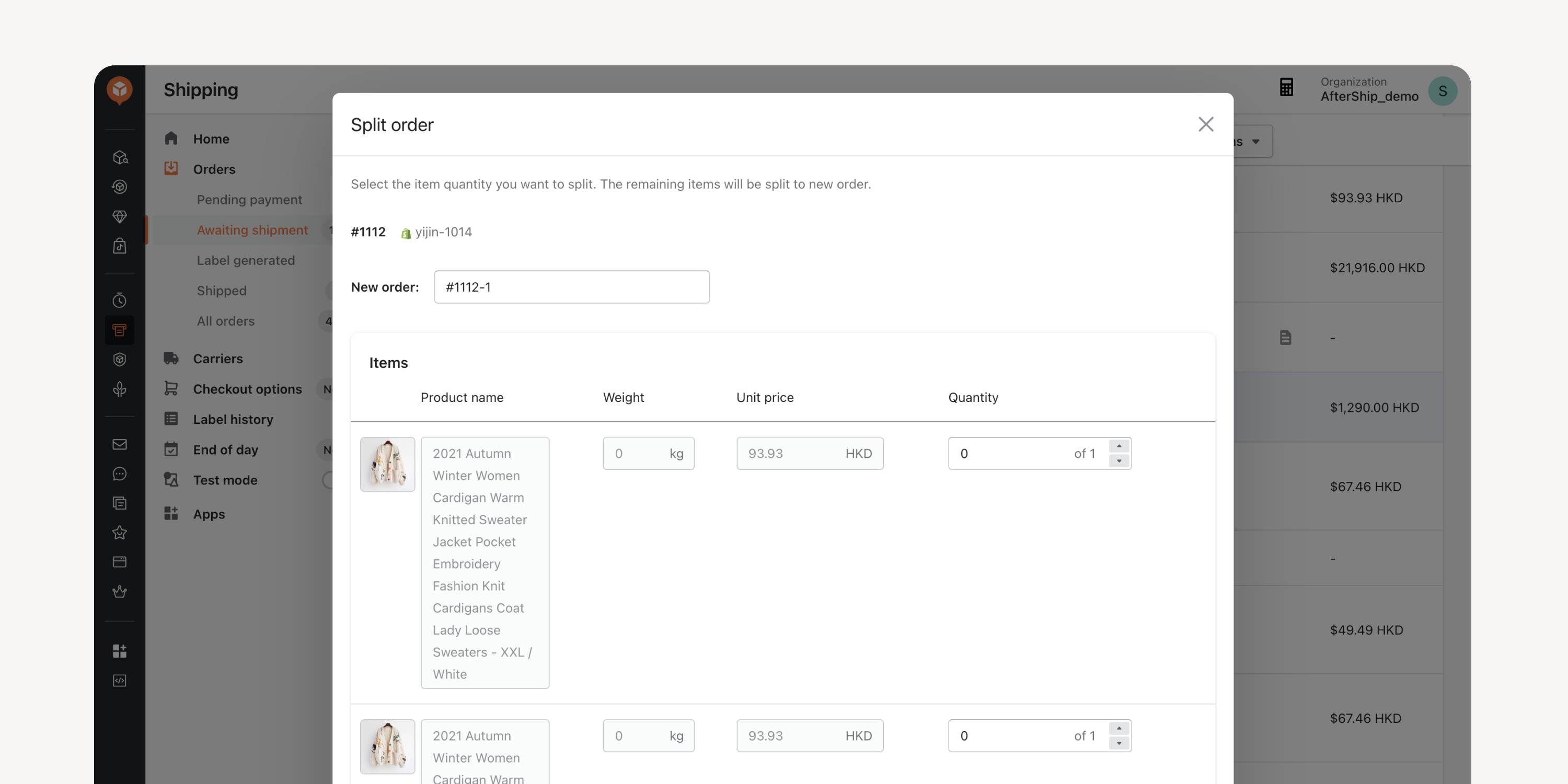Screen dimensions: 1568x784
Task: Click the AfterShip logo icon
Action: coord(119,90)
